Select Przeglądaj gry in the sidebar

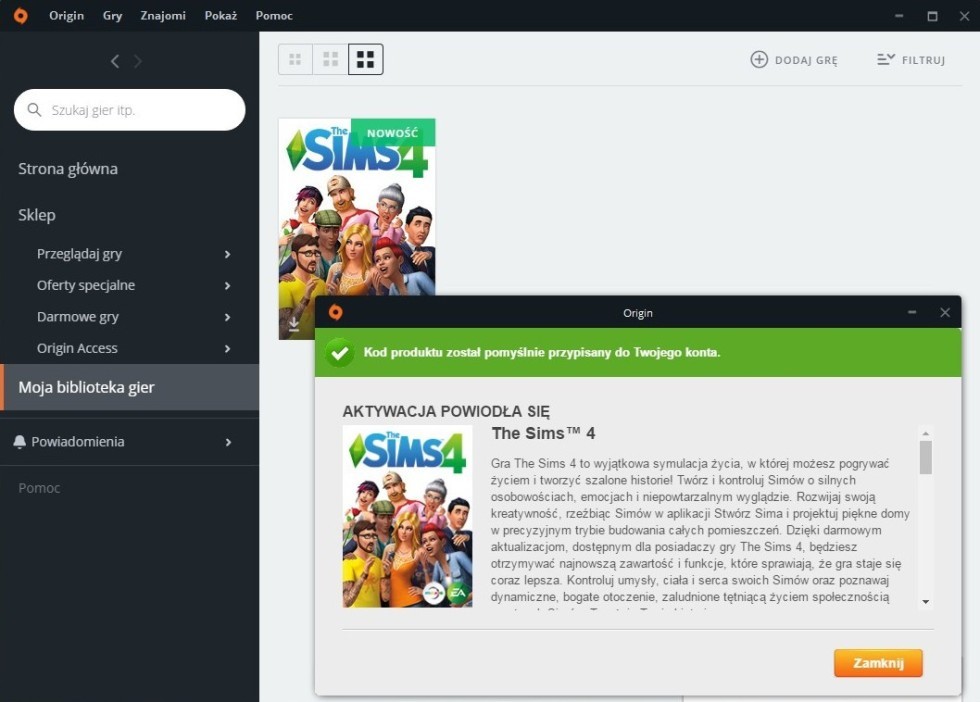coord(79,254)
